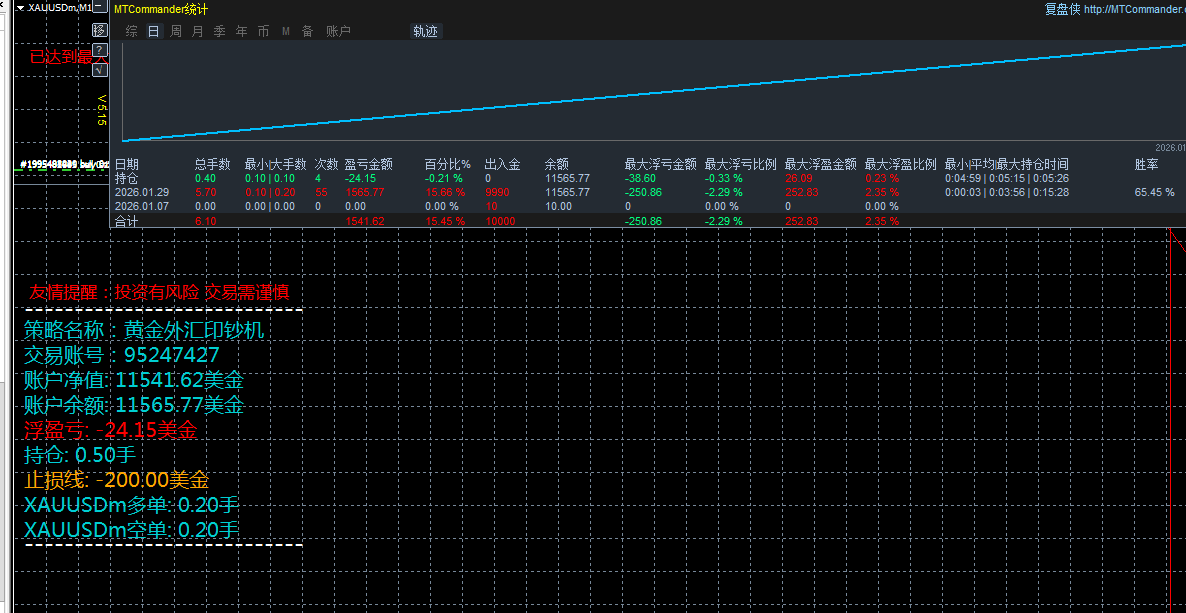The width and height of the screenshot is (1186, 613).
Task: Select the 年 yearly statistics view
Action: tap(241, 30)
